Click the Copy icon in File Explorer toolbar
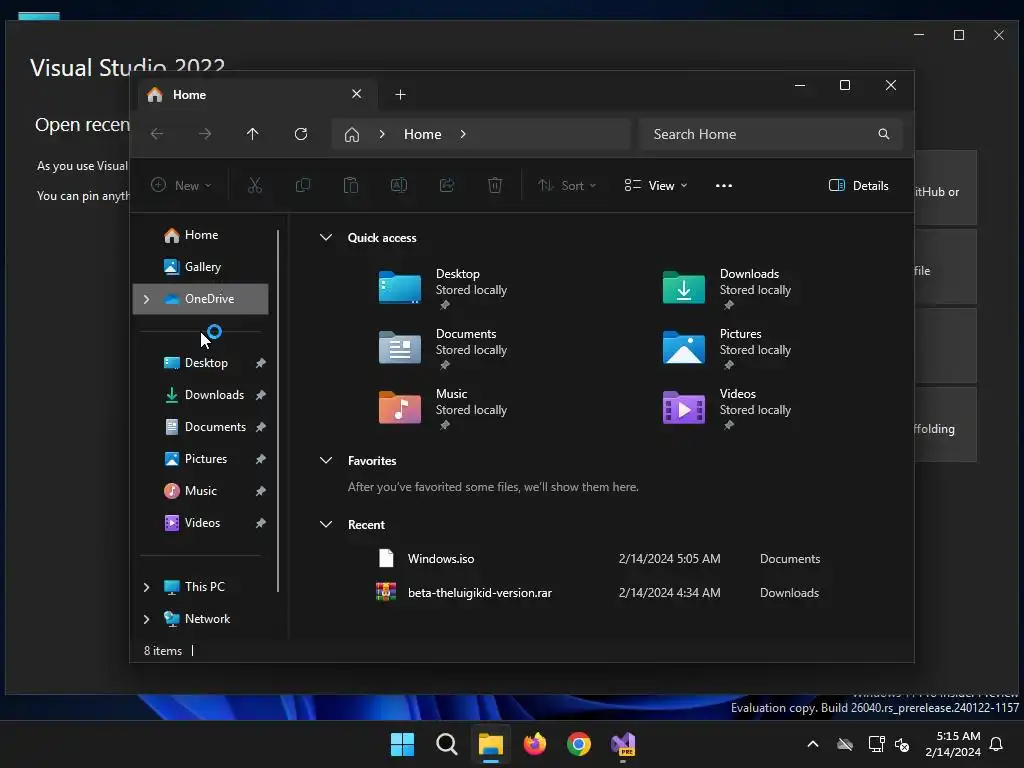This screenshot has height=768, width=1024. point(303,185)
